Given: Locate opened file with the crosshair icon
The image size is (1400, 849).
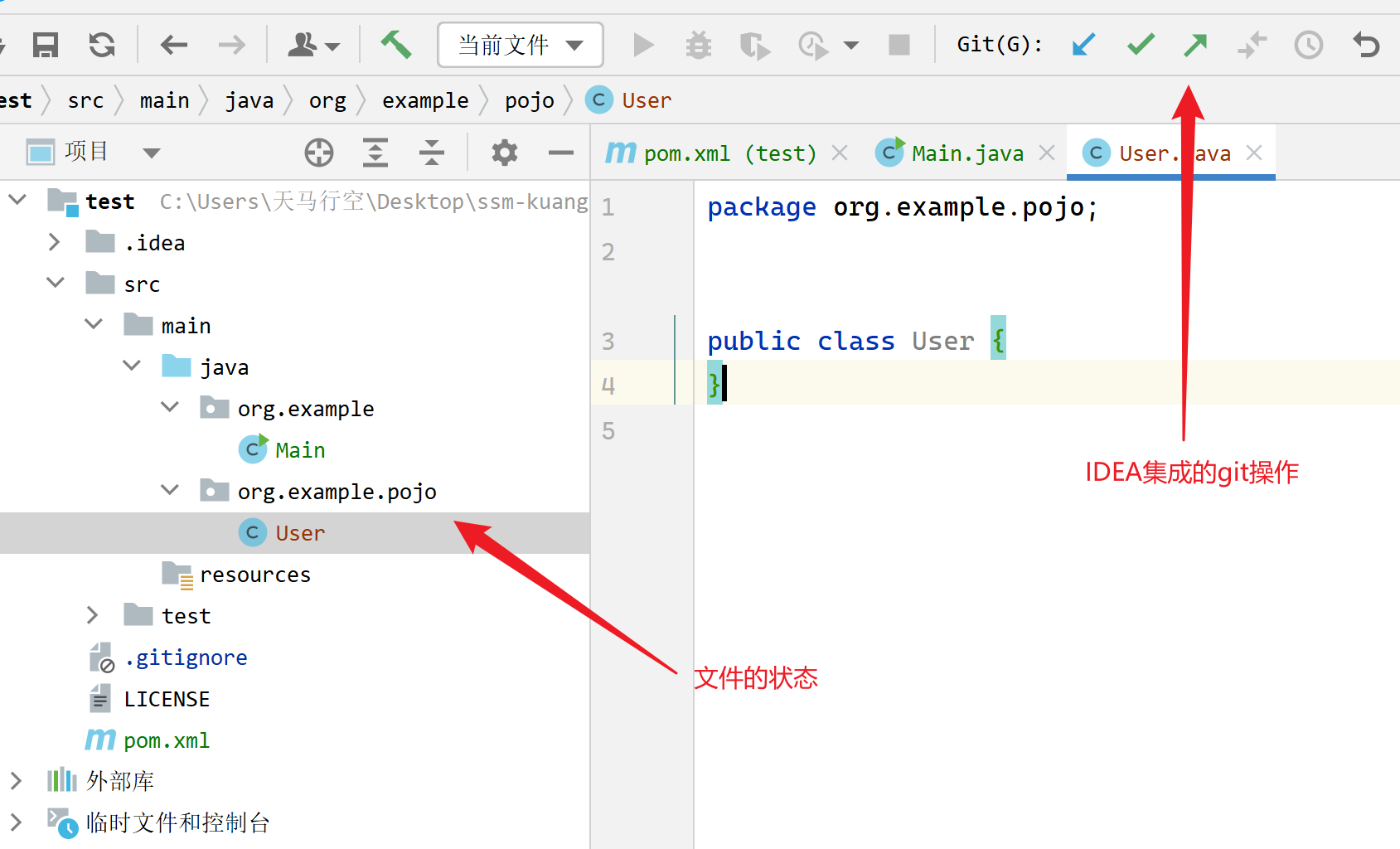Looking at the screenshot, I should click(319, 153).
